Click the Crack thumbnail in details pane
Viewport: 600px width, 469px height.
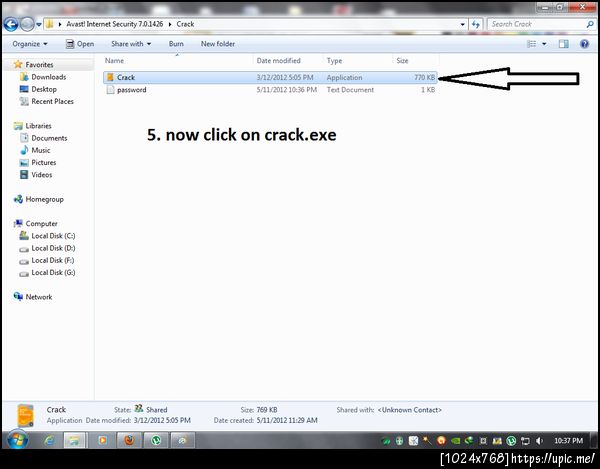[26, 415]
